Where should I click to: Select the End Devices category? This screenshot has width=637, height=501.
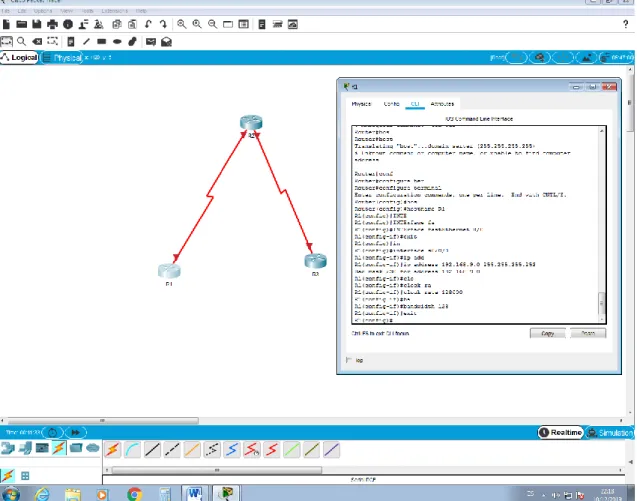(x=25, y=448)
